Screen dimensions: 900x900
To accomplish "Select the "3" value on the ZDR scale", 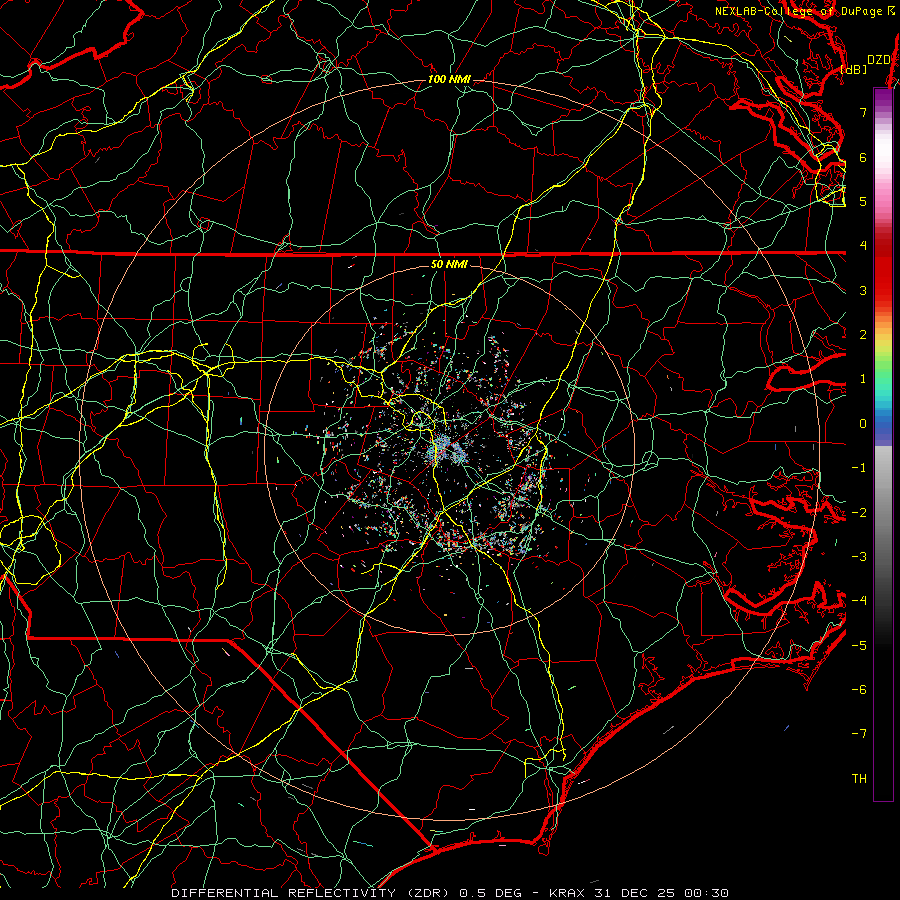I will point(863,290).
